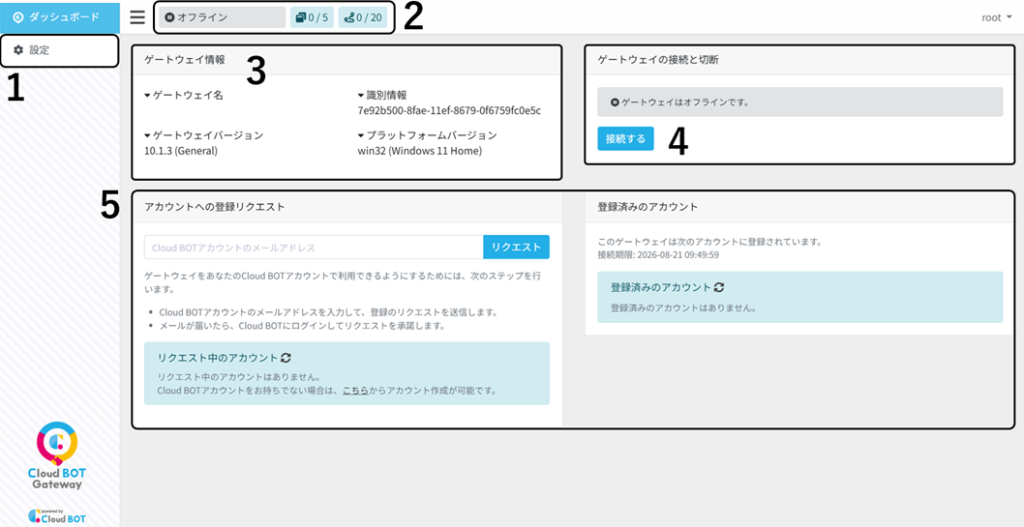The image size is (1024, 527).
Task: Open the 設定 menu item
Action: [59, 50]
